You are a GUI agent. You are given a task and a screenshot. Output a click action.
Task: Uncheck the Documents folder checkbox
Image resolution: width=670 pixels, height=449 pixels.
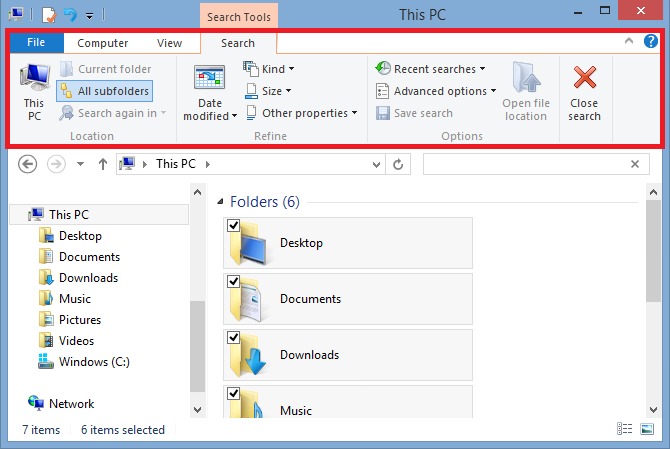click(x=233, y=281)
